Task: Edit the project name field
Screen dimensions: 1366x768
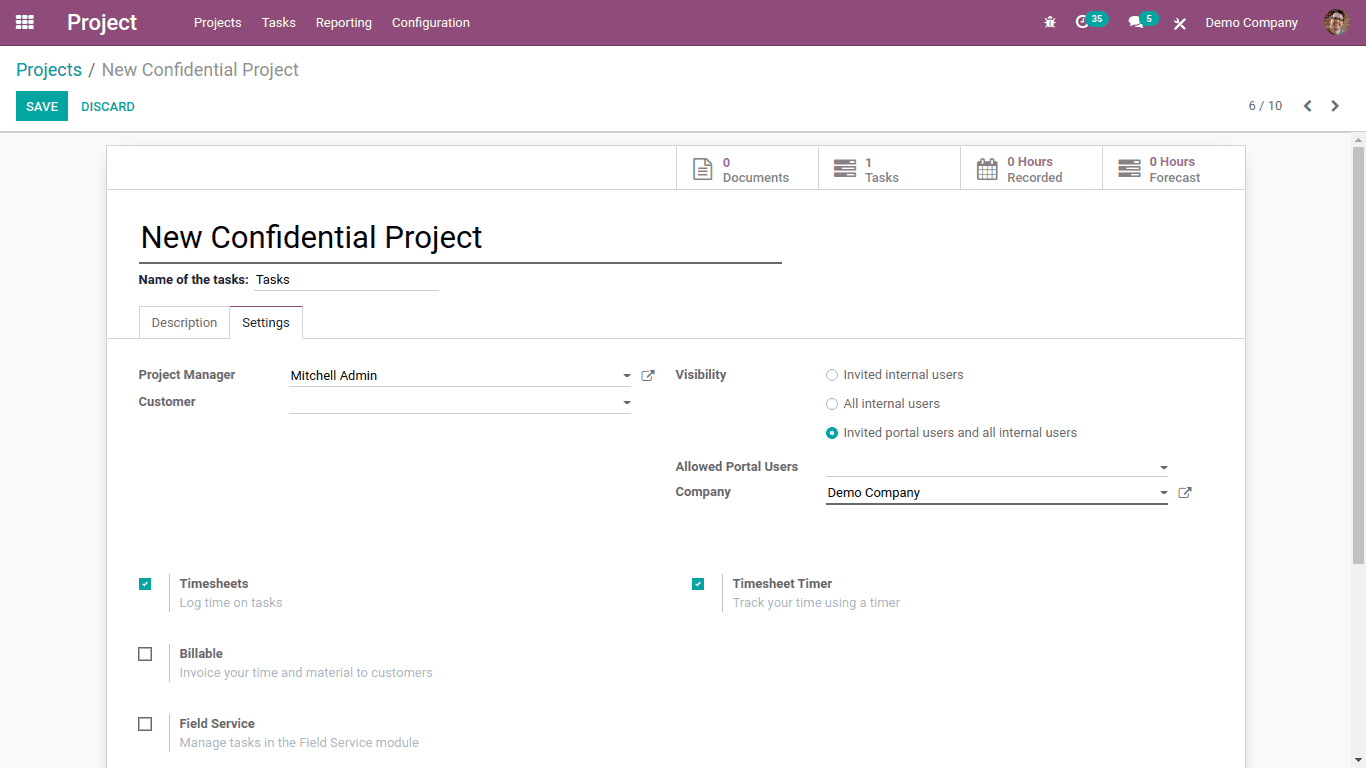Action: 460,238
